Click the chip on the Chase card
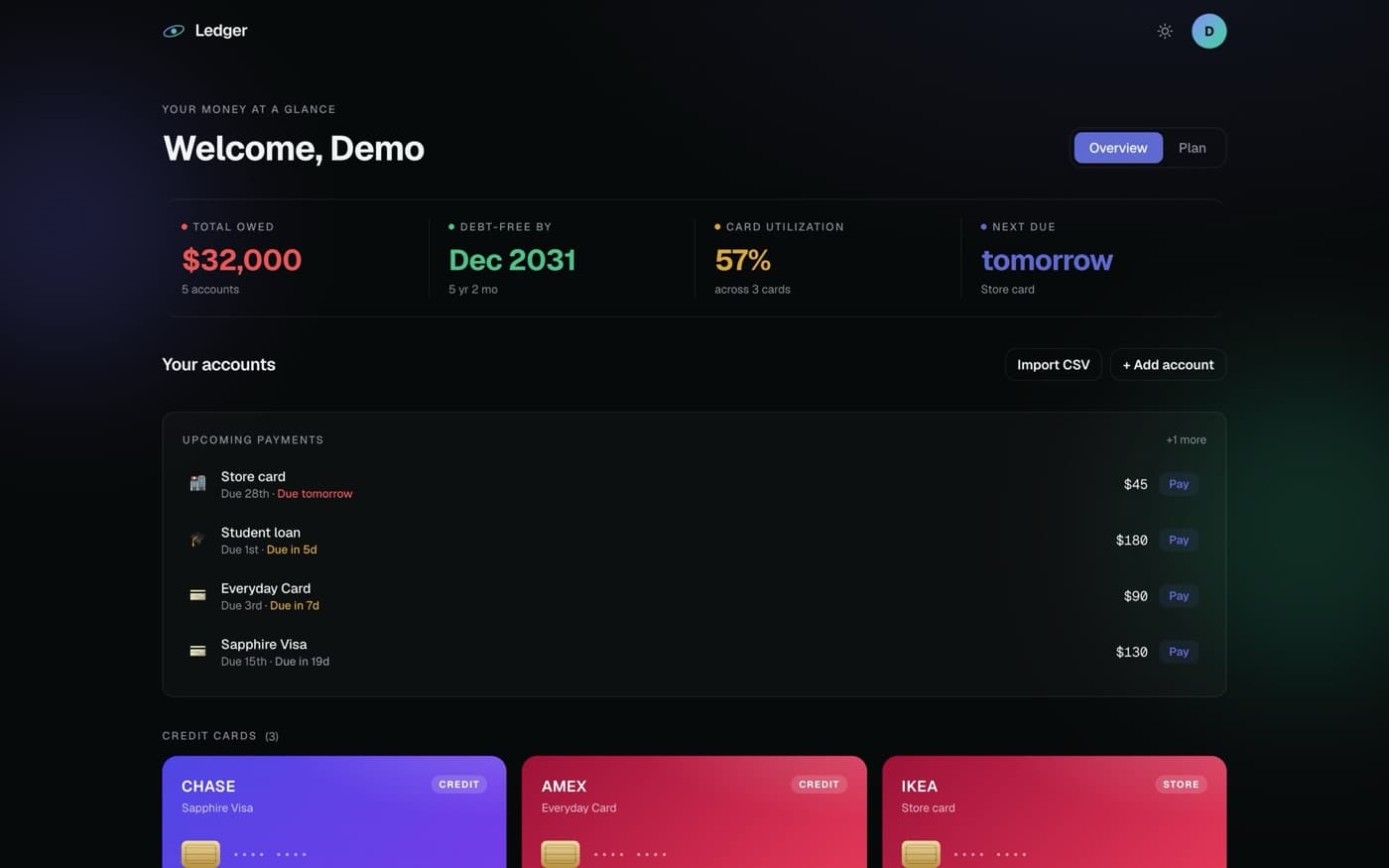 pyautogui.click(x=200, y=854)
